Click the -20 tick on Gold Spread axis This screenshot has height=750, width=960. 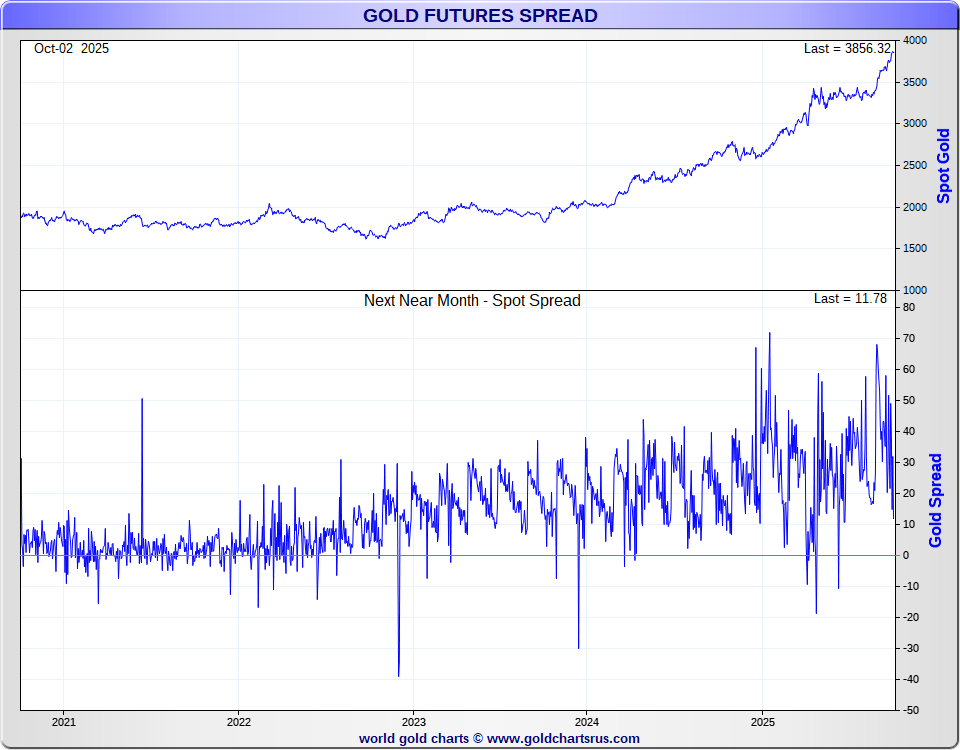911,617
